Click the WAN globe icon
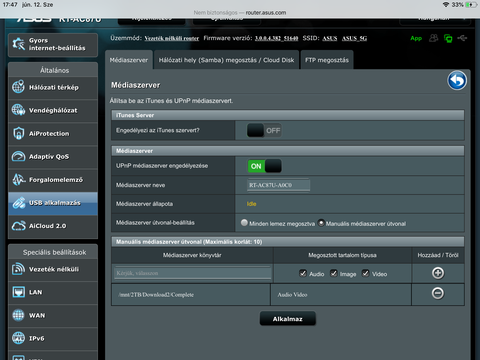The width and height of the screenshot is (480, 360). tap(18, 315)
